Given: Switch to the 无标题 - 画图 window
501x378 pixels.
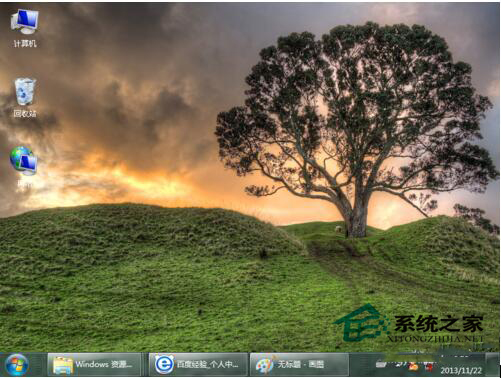Looking at the screenshot, I should pyautogui.click(x=299, y=365).
